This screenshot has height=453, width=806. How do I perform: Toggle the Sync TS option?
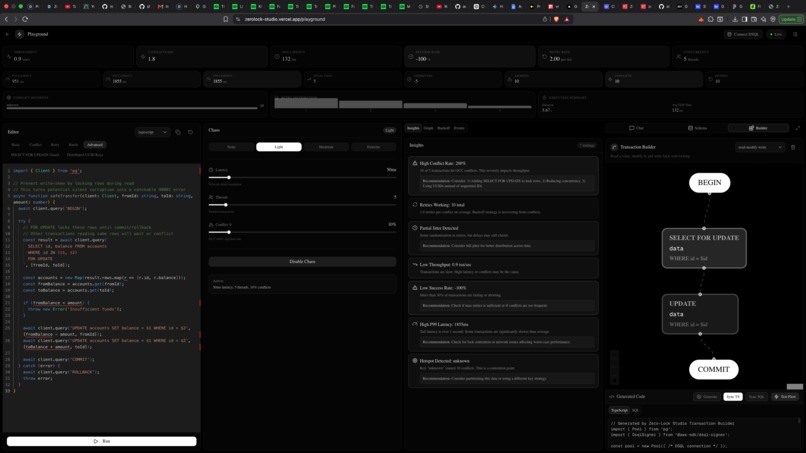(x=733, y=396)
